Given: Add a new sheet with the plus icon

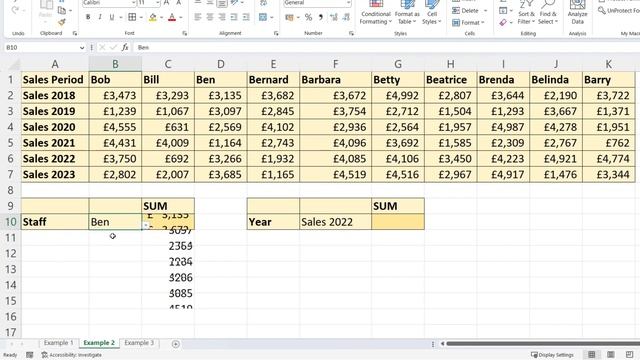Looking at the screenshot, I should [x=176, y=344].
